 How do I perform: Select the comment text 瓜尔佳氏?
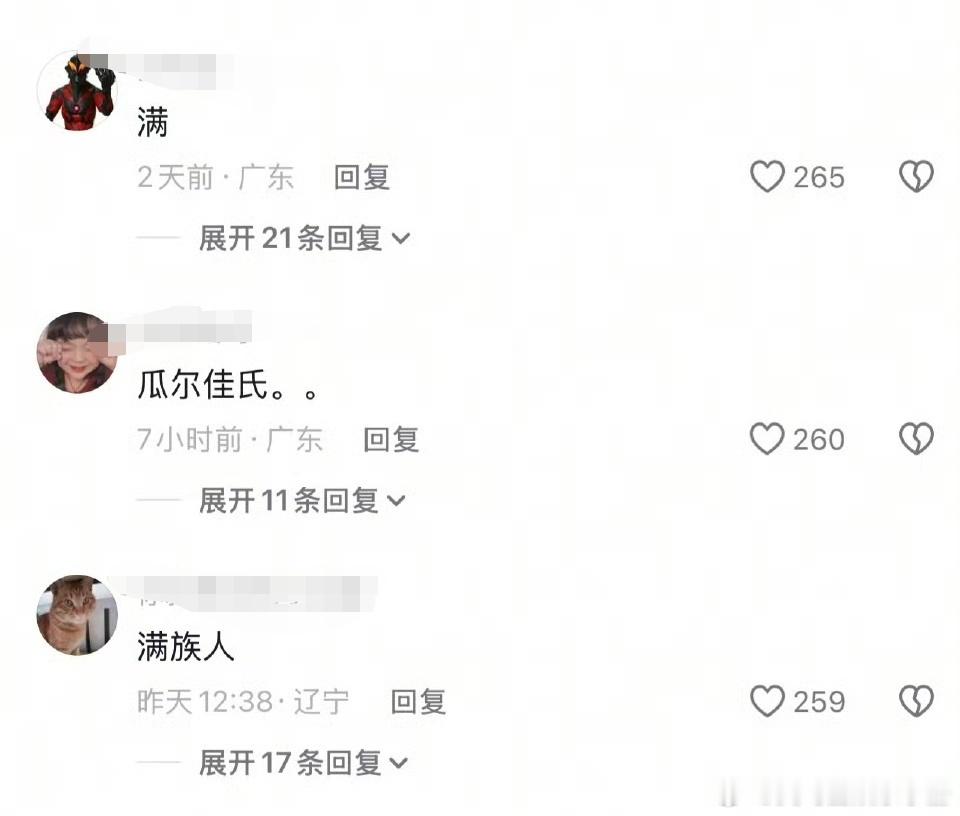pos(203,385)
